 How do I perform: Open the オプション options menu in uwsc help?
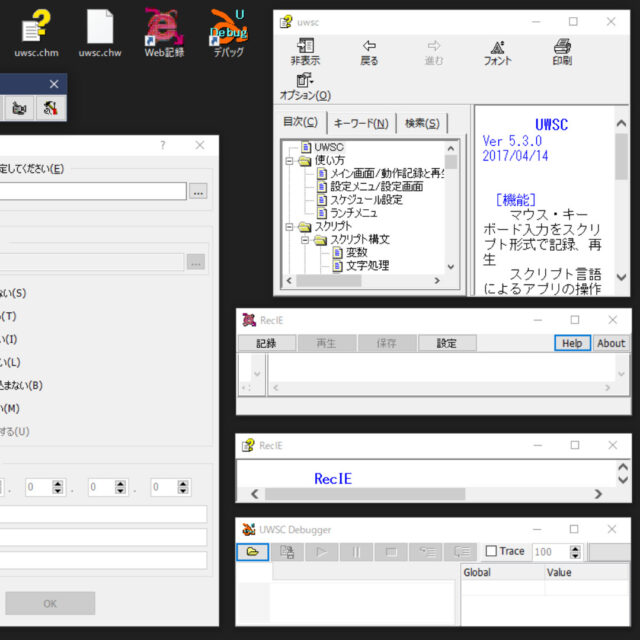pos(305,87)
